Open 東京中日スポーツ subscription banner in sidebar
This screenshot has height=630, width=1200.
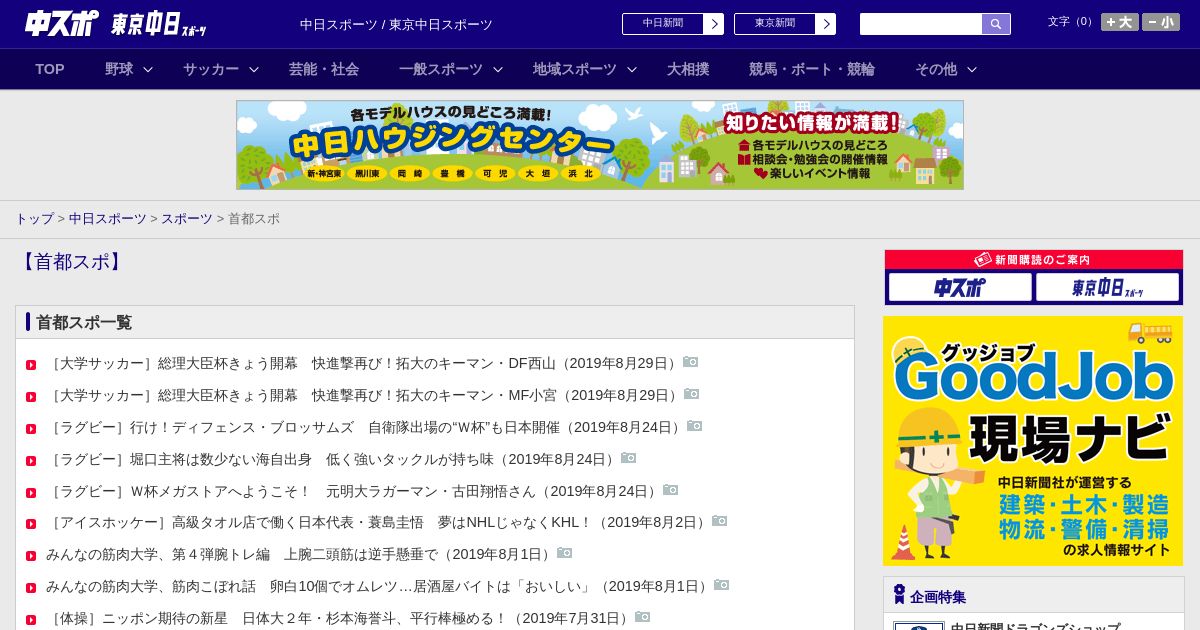pyautogui.click(x=1107, y=288)
